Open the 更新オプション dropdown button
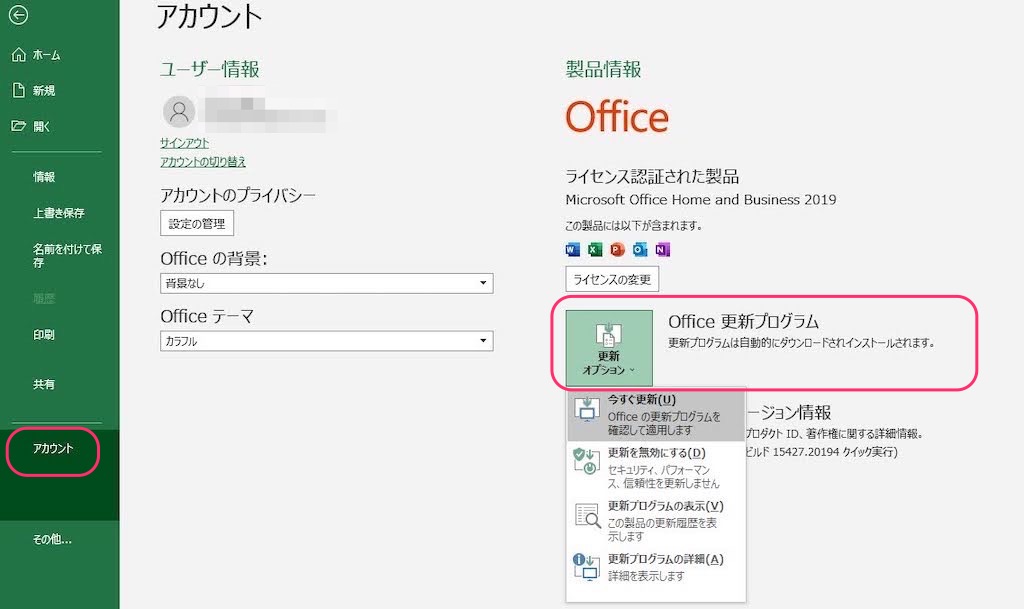This screenshot has height=609, width=1024. coord(609,348)
